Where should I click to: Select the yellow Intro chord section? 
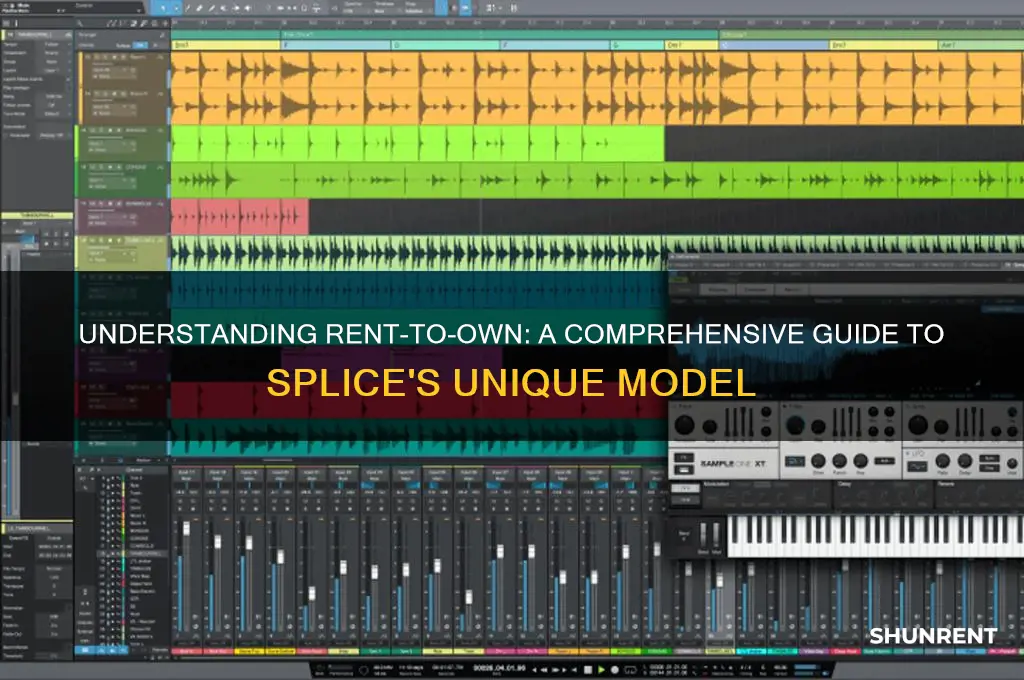[225, 45]
